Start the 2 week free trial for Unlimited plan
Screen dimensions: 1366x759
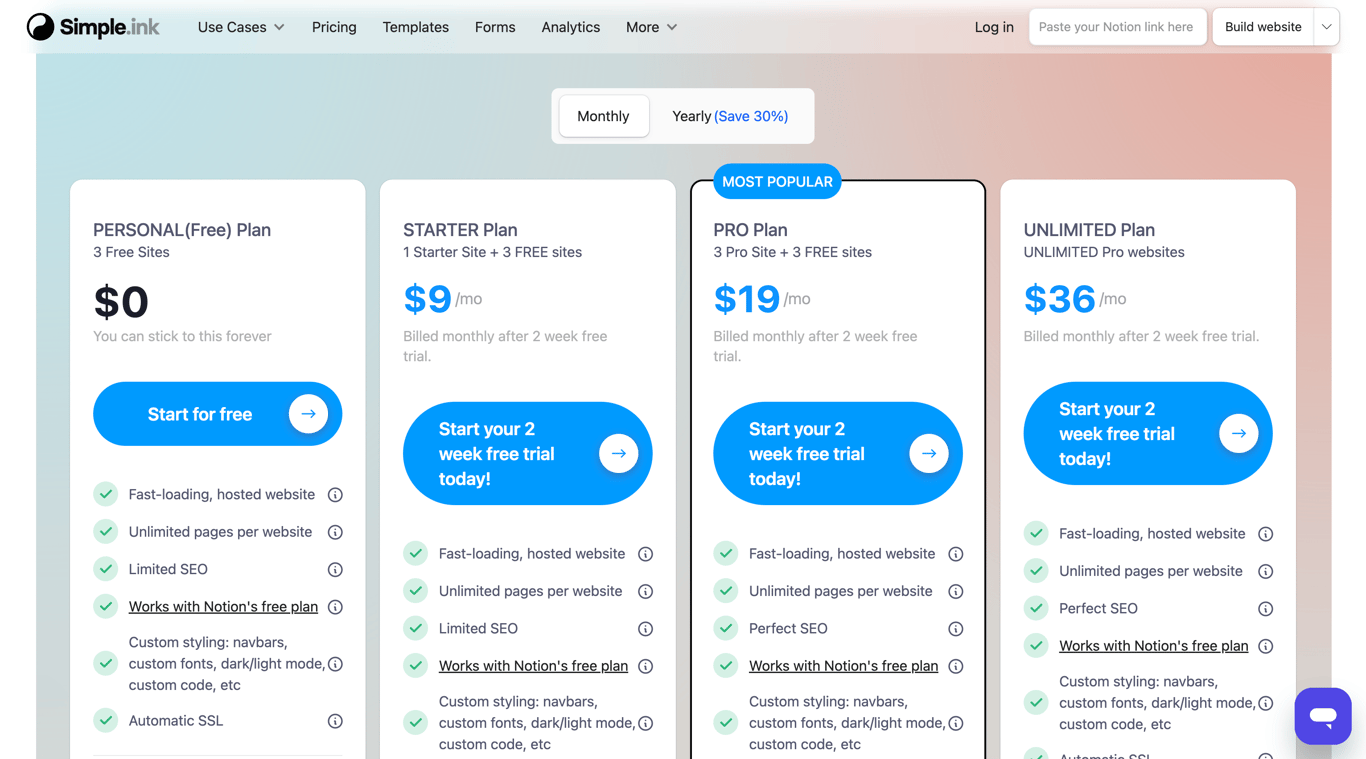point(1147,434)
